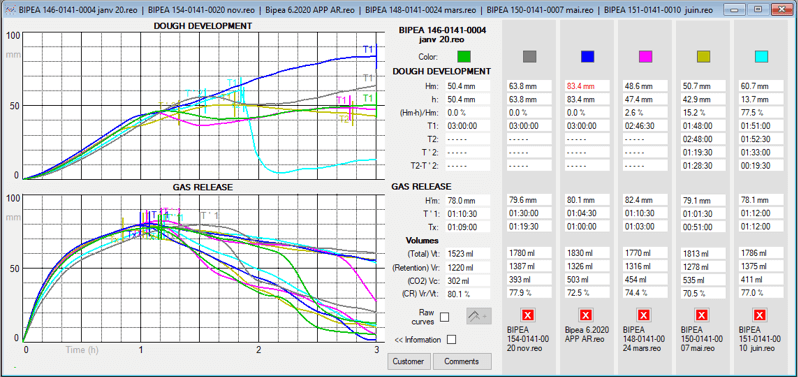This screenshot has width=798, height=377.
Task: Remove BIPEA 148-0141-00 24 mars.reo with its red X
Action: pyautogui.click(x=644, y=315)
